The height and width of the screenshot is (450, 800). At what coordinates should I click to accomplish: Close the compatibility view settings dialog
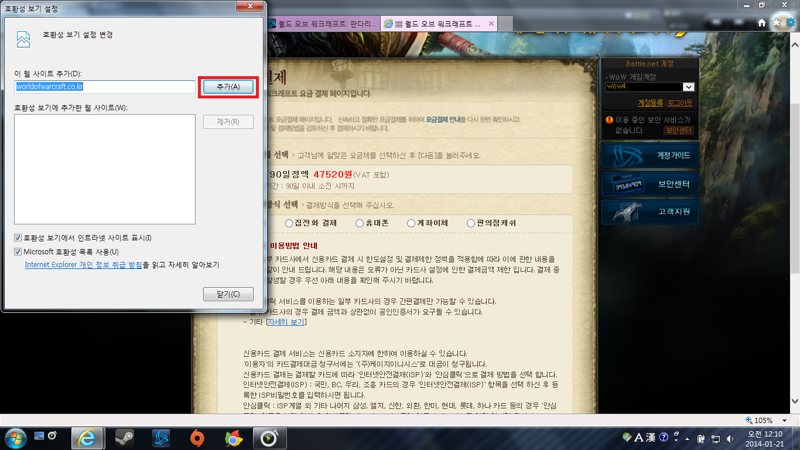pyautogui.click(x=250, y=6)
